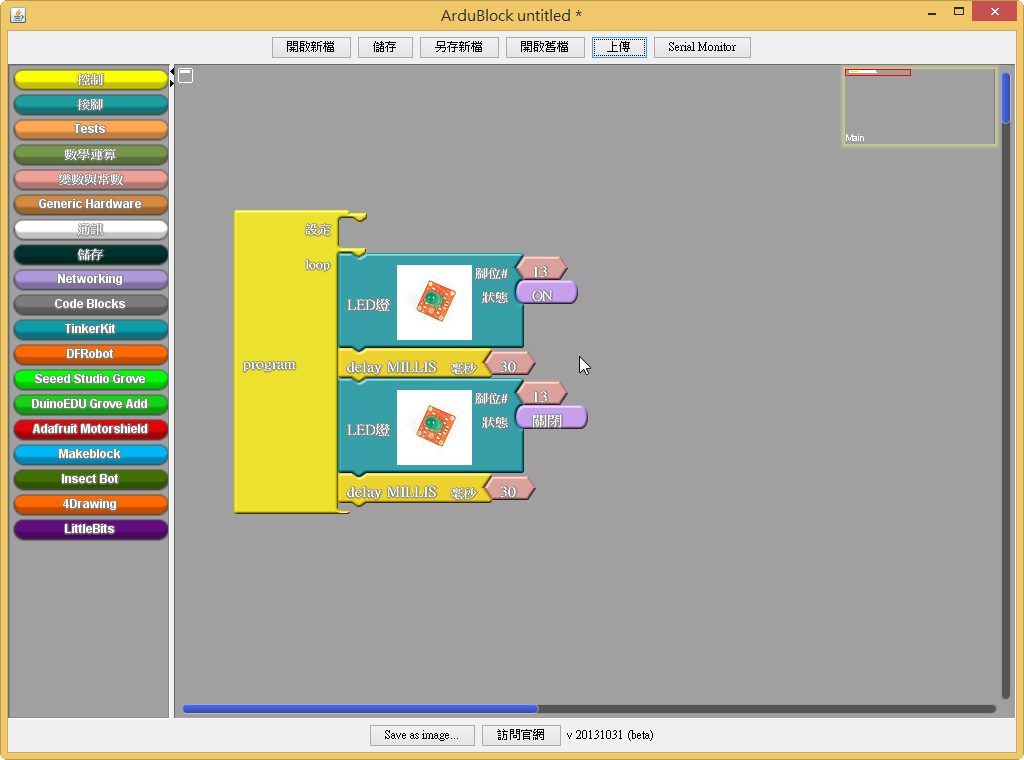Image resolution: width=1024 pixels, height=760 pixels.
Task: Select the yellow program block
Action: click(x=269, y=365)
